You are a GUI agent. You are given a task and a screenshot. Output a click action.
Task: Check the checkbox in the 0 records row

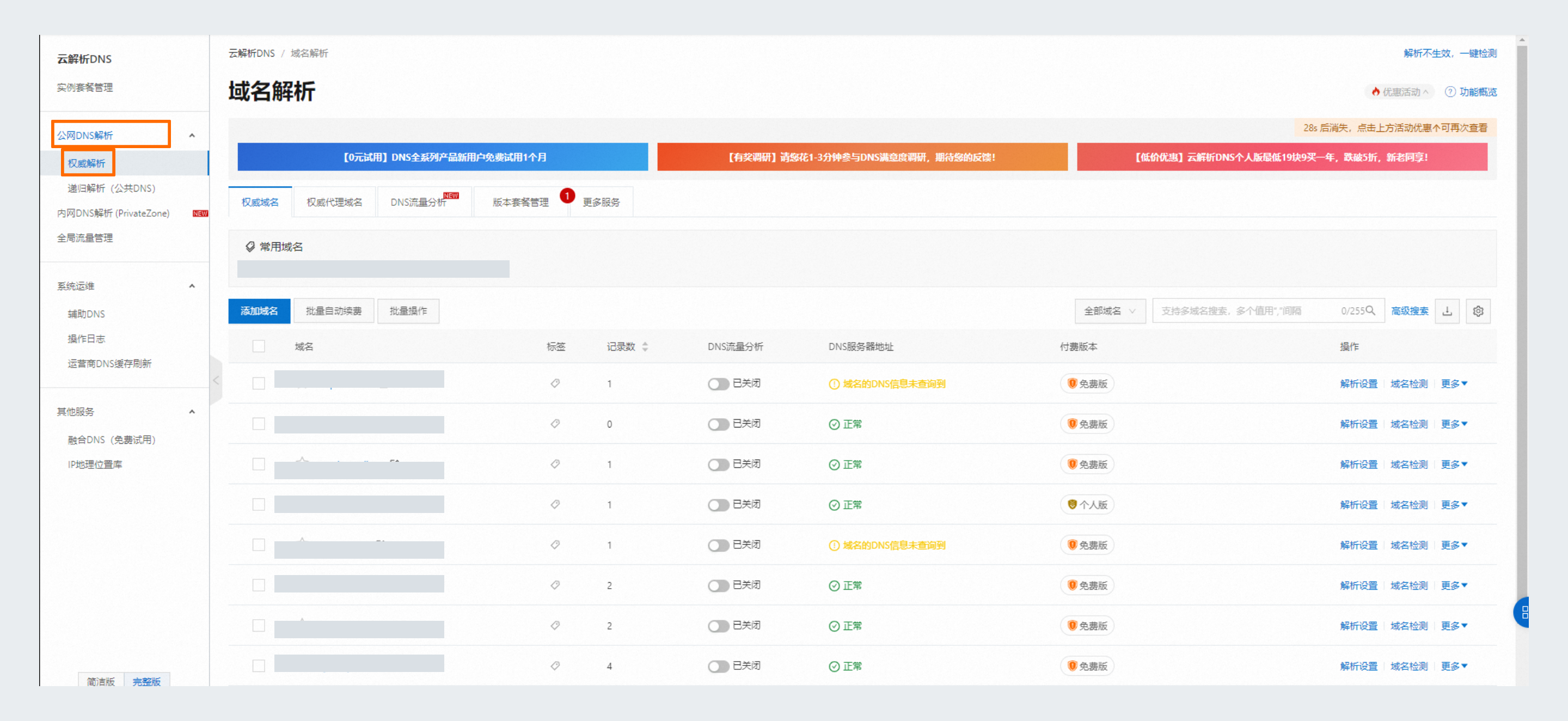(x=259, y=424)
